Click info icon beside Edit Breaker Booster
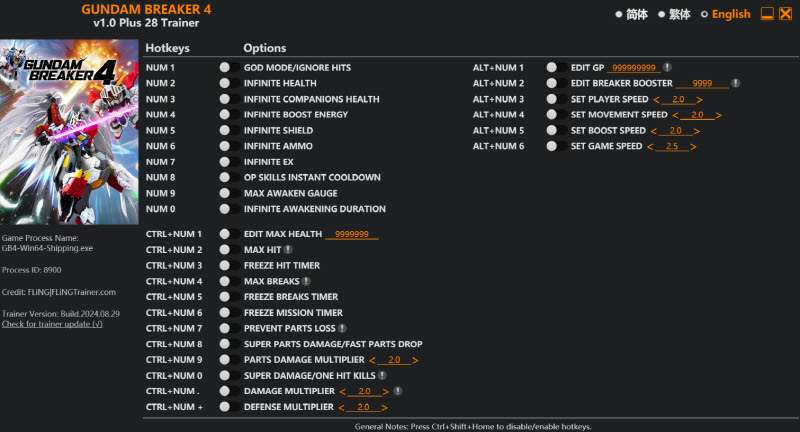Viewport: 800px width, 432px height. pyautogui.click(x=735, y=83)
